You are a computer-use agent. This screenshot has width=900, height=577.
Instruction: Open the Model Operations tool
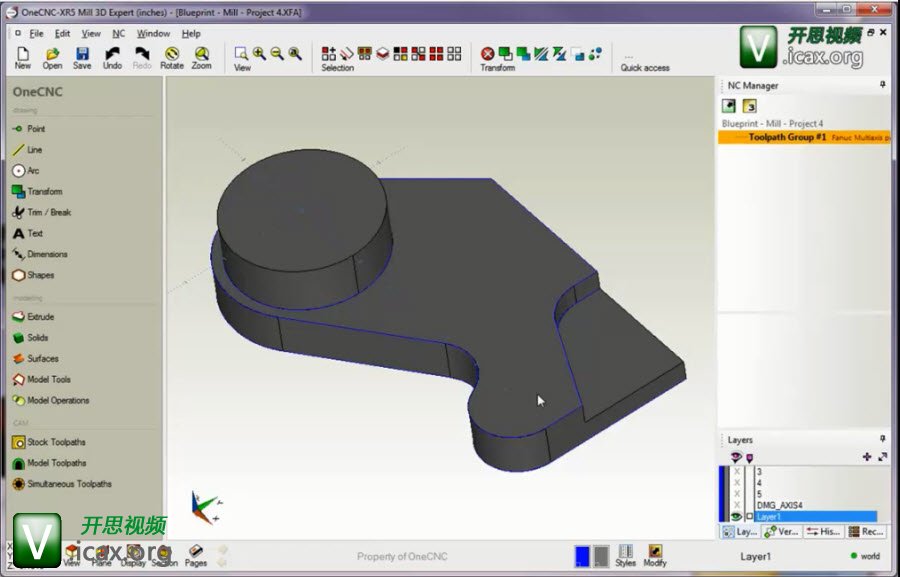pyautogui.click(x=57, y=400)
